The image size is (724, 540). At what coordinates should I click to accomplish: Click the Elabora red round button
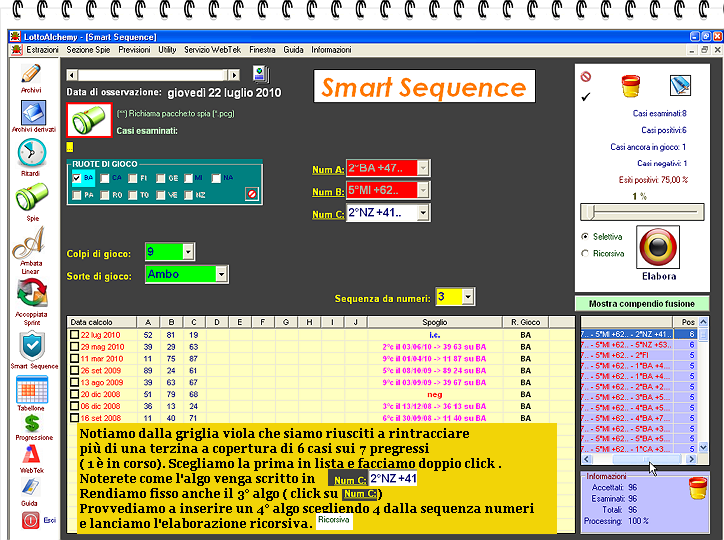tap(658, 247)
